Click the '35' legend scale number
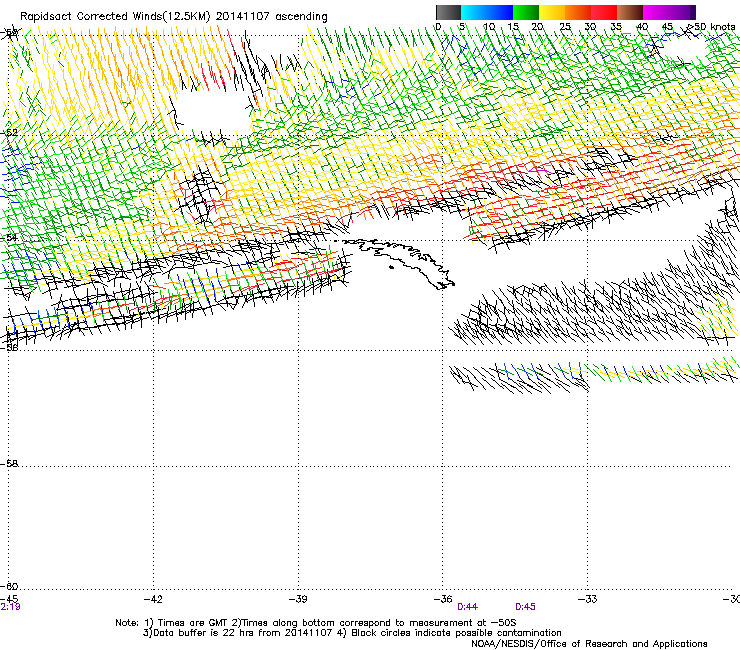Viewport: 740px width, 650px height. [x=616, y=27]
